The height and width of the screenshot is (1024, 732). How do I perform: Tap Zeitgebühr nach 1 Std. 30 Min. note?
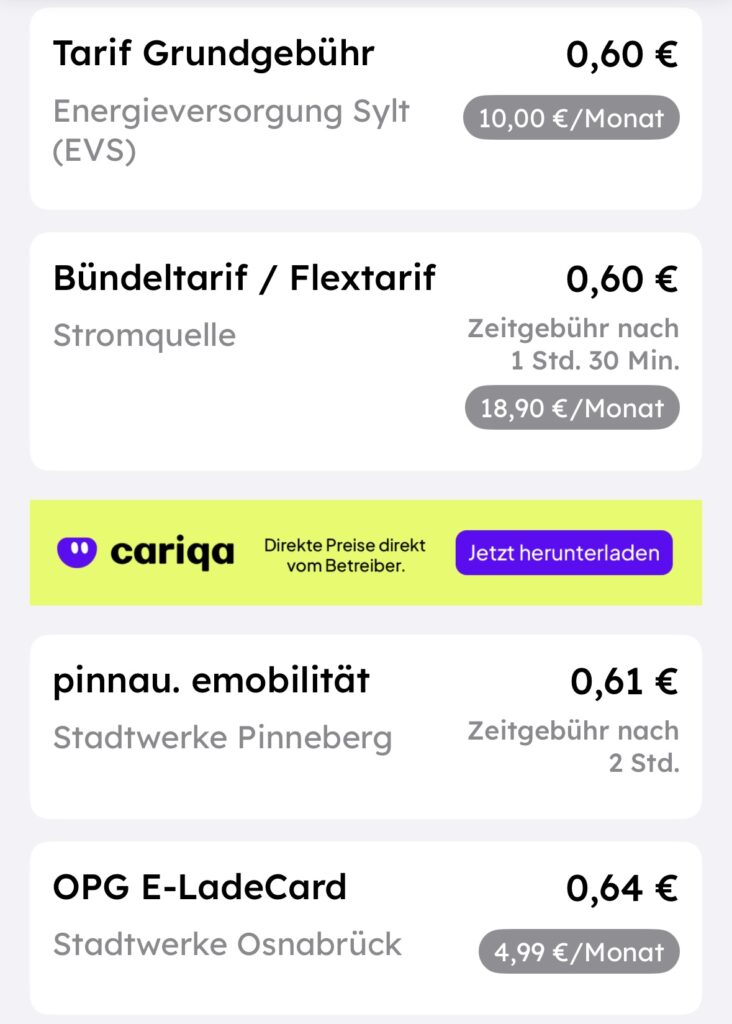pos(573,344)
